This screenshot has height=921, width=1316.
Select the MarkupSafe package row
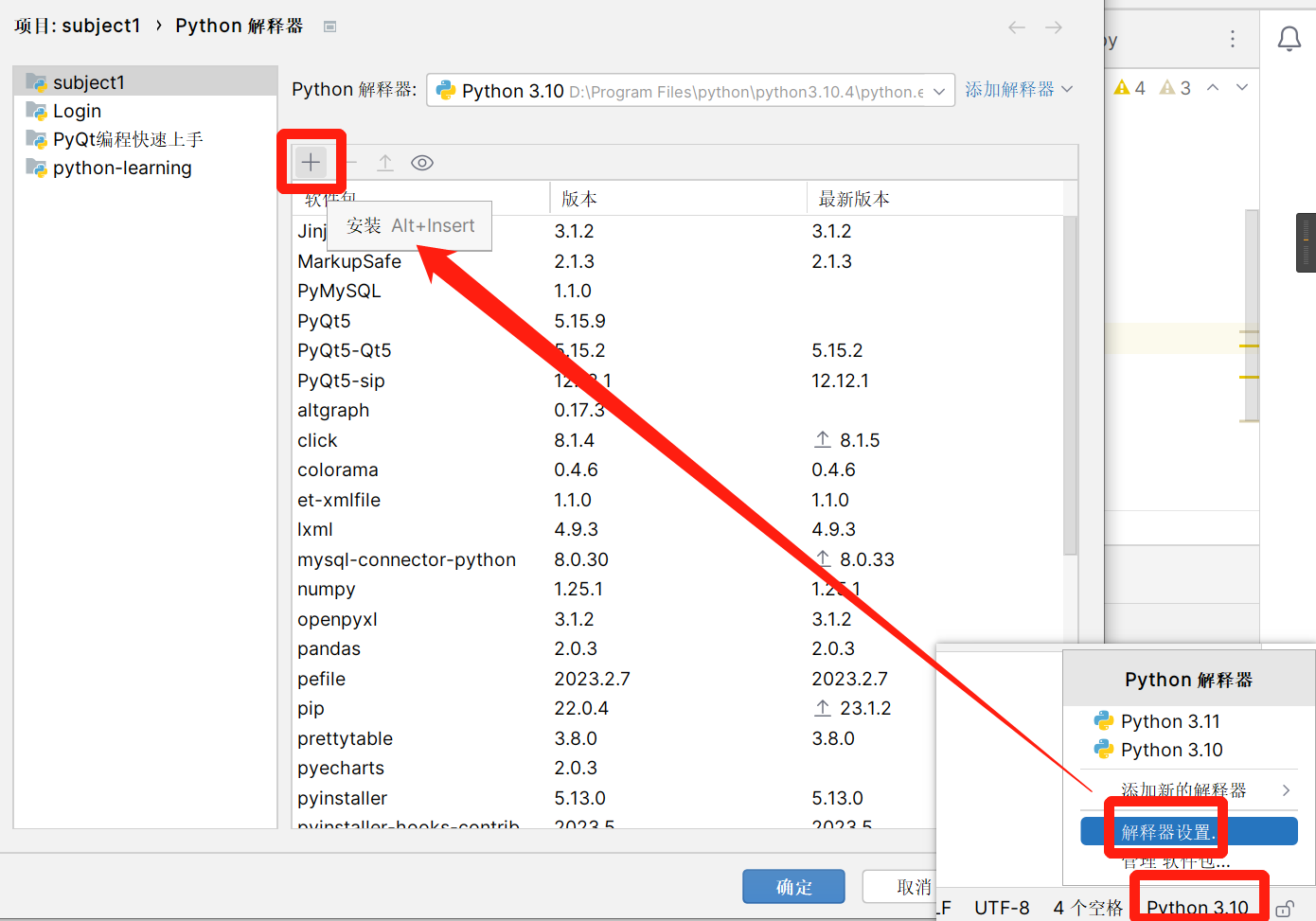click(677, 261)
